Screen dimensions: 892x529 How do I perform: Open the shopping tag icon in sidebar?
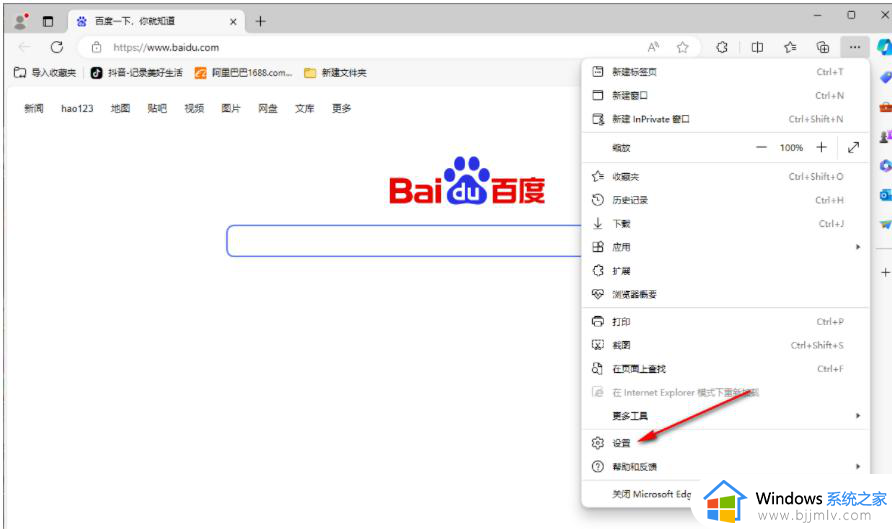tap(885, 77)
